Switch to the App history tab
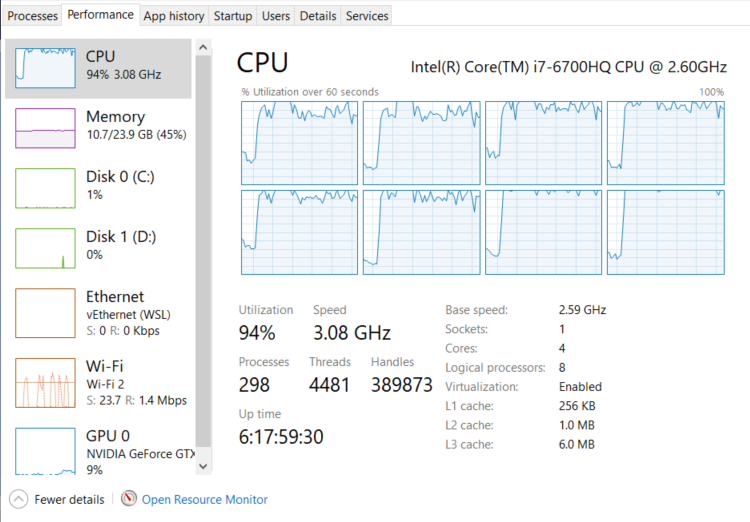 174,16
